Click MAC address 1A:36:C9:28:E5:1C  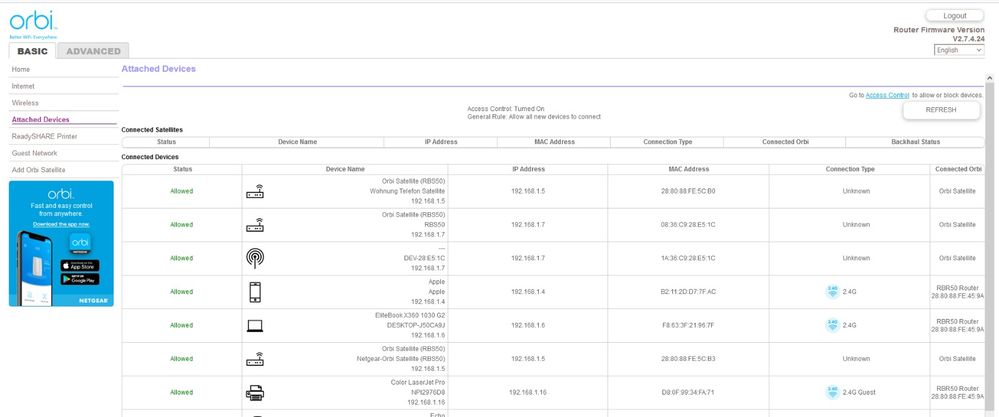(x=688, y=258)
